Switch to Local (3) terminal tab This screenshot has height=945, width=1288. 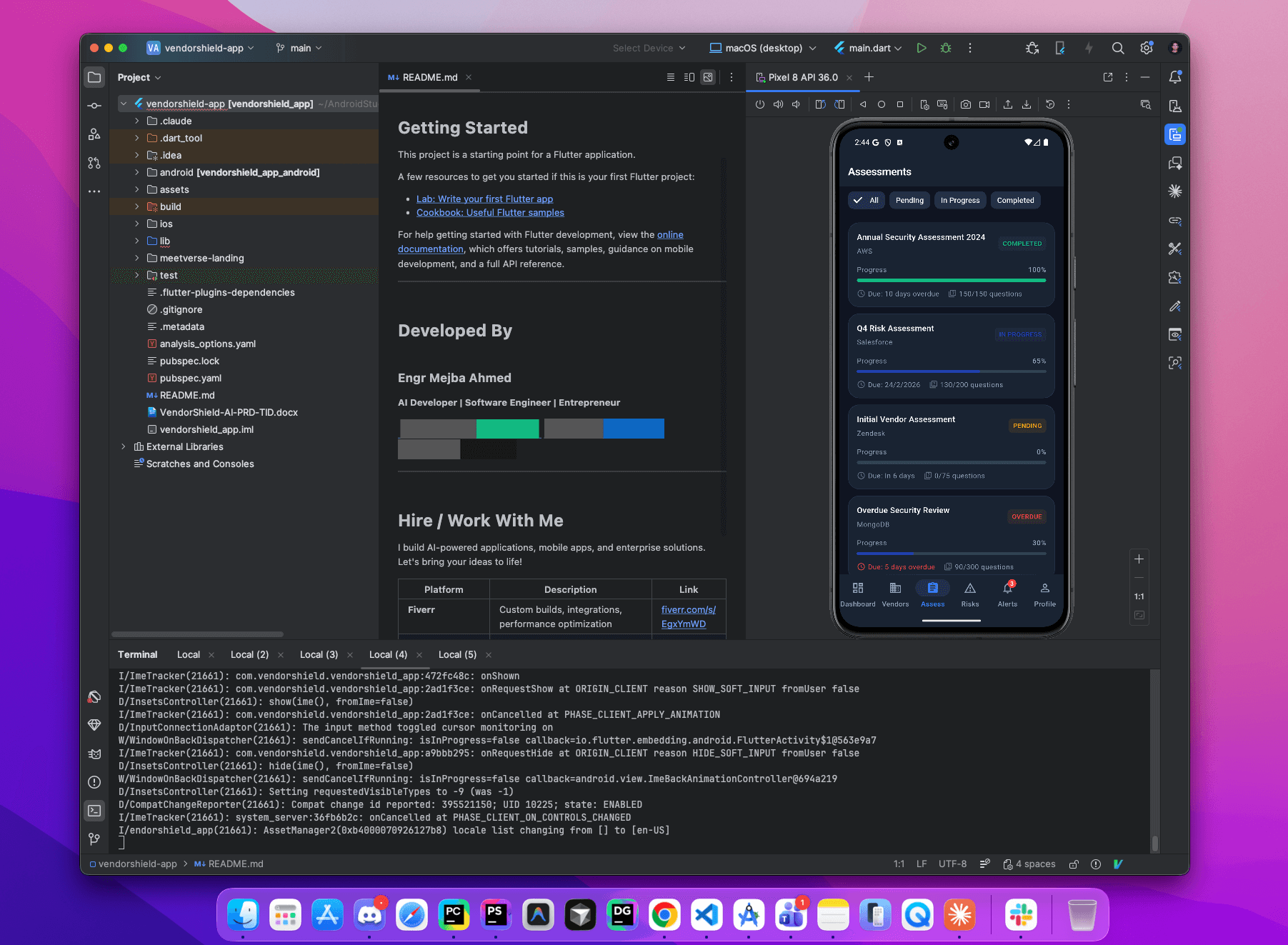tap(319, 654)
